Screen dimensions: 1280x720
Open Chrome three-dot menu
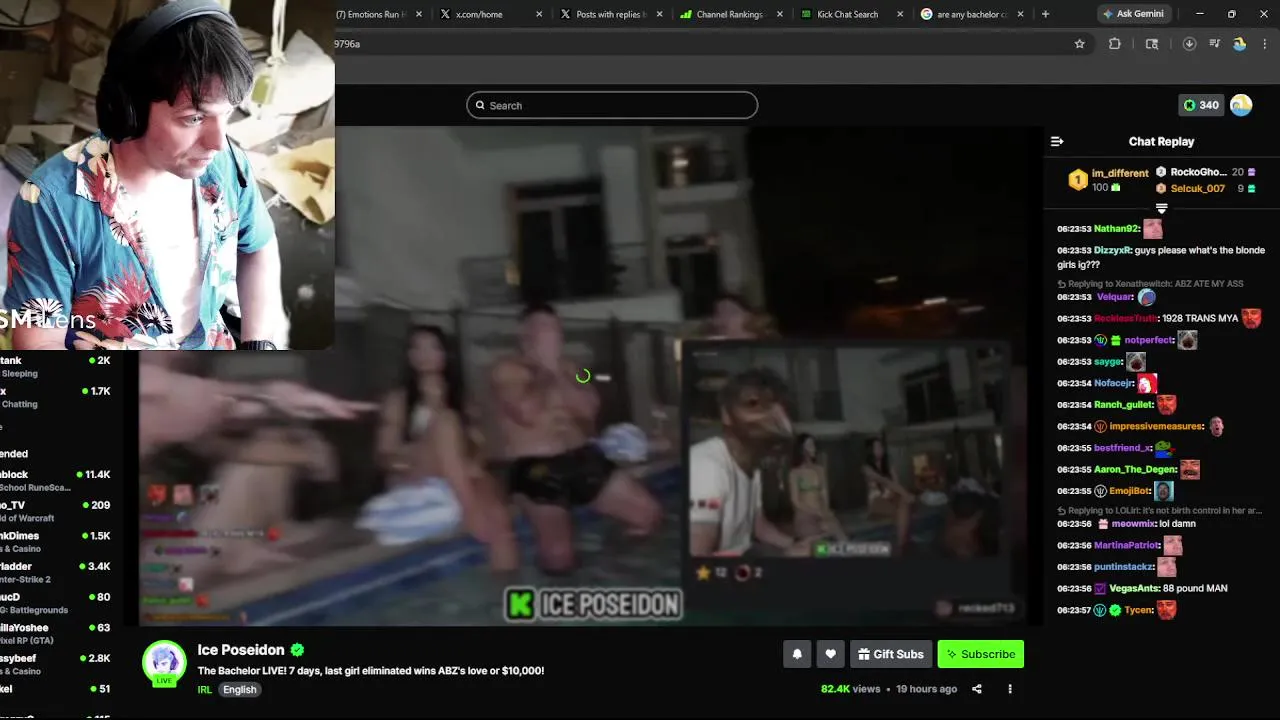pos(1265,44)
